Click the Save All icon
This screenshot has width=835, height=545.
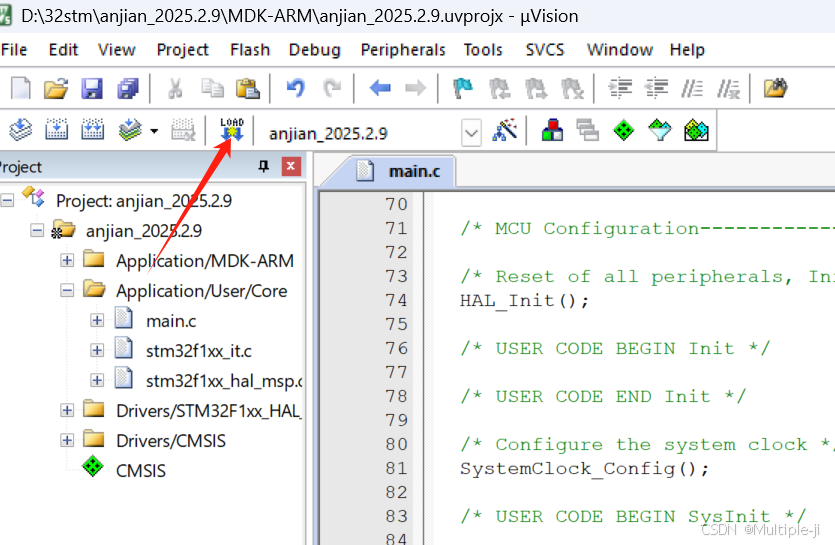[x=128, y=88]
